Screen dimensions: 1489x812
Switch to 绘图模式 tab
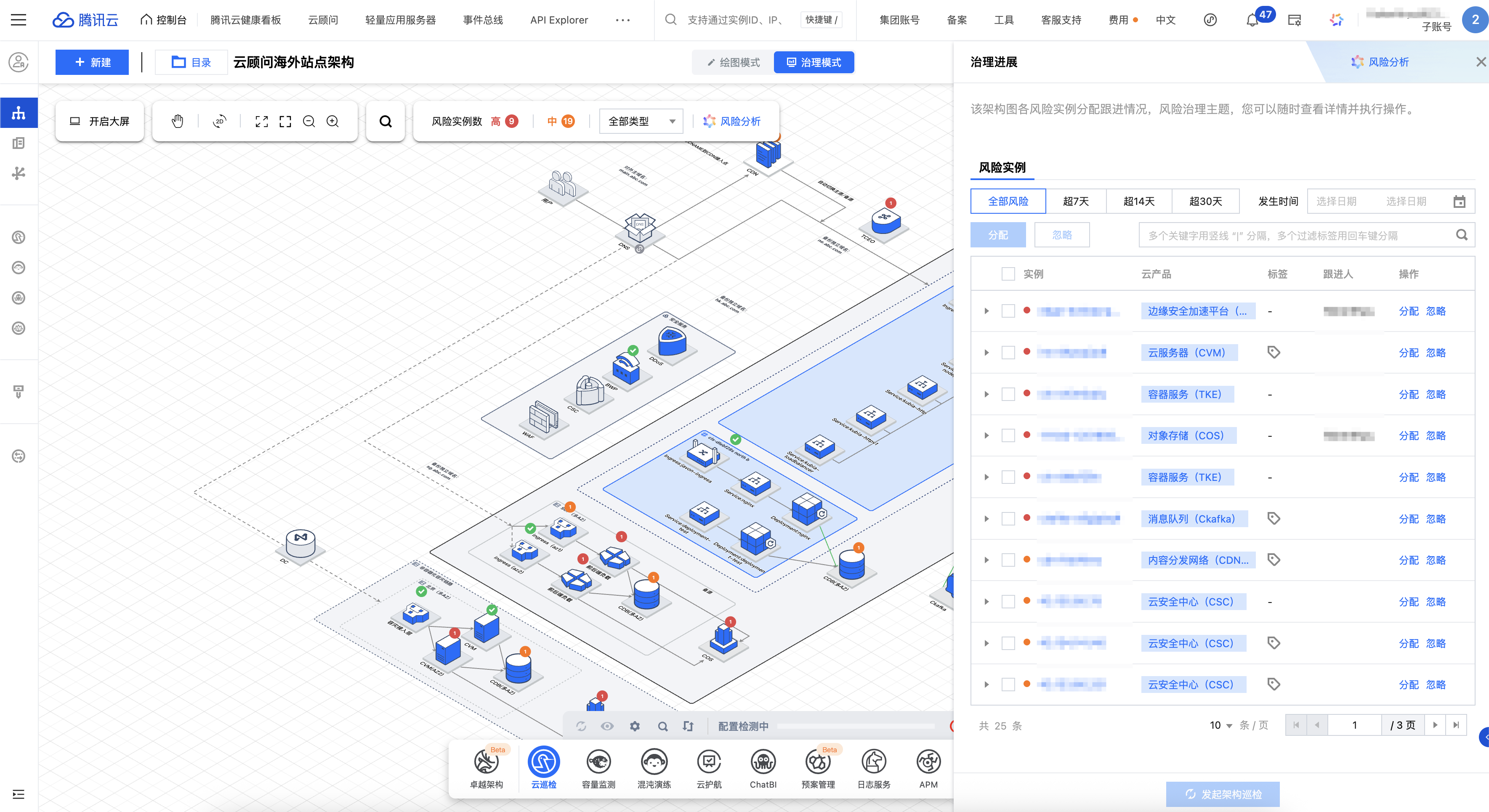734,62
